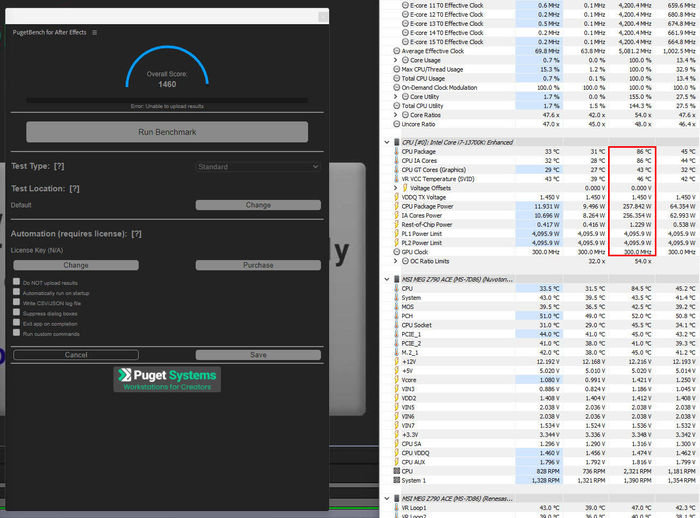Open the PugetBench panel hamburger menu
Screen dimensions: 700x518
[94, 33]
